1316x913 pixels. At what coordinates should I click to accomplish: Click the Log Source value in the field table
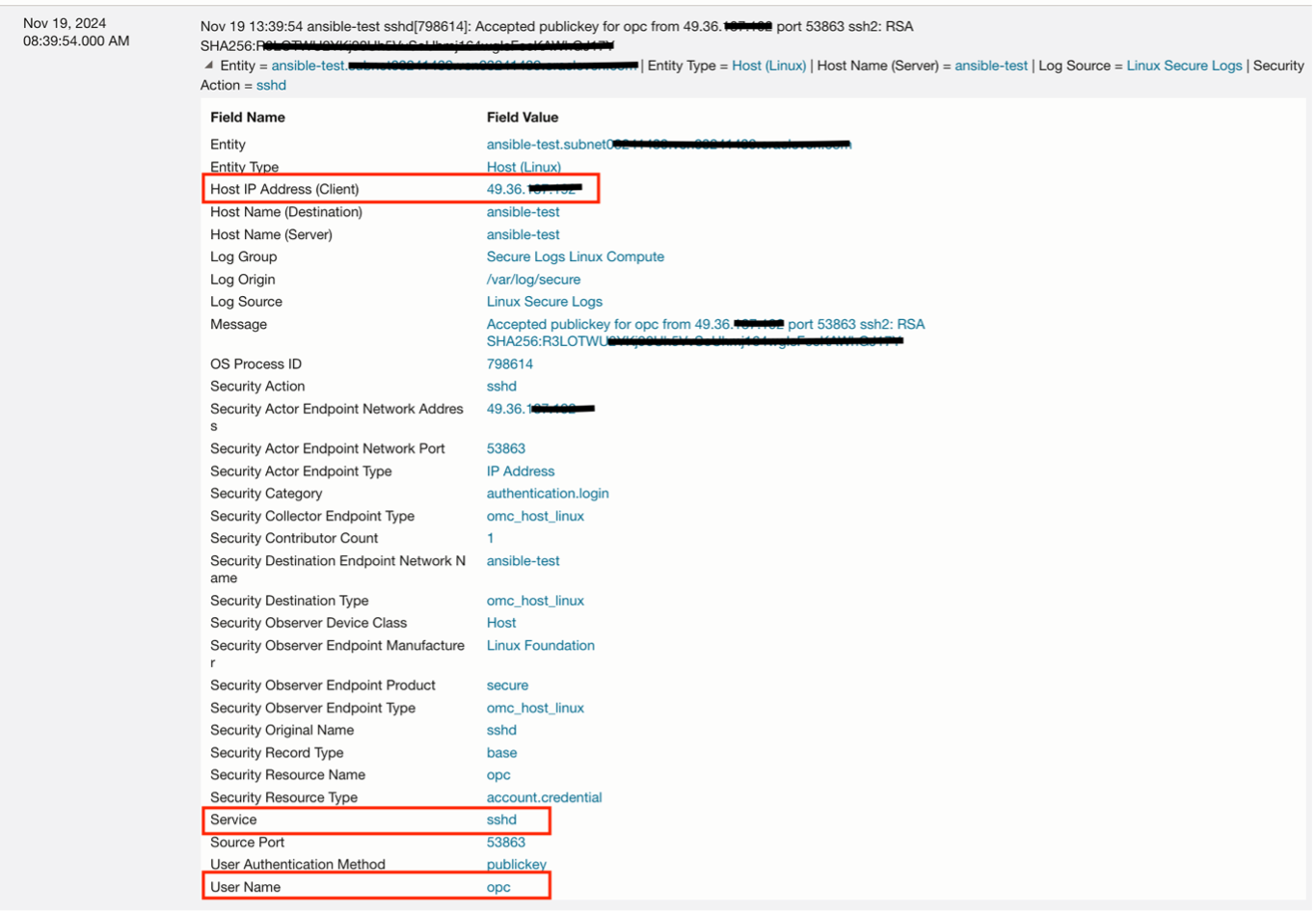544,302
